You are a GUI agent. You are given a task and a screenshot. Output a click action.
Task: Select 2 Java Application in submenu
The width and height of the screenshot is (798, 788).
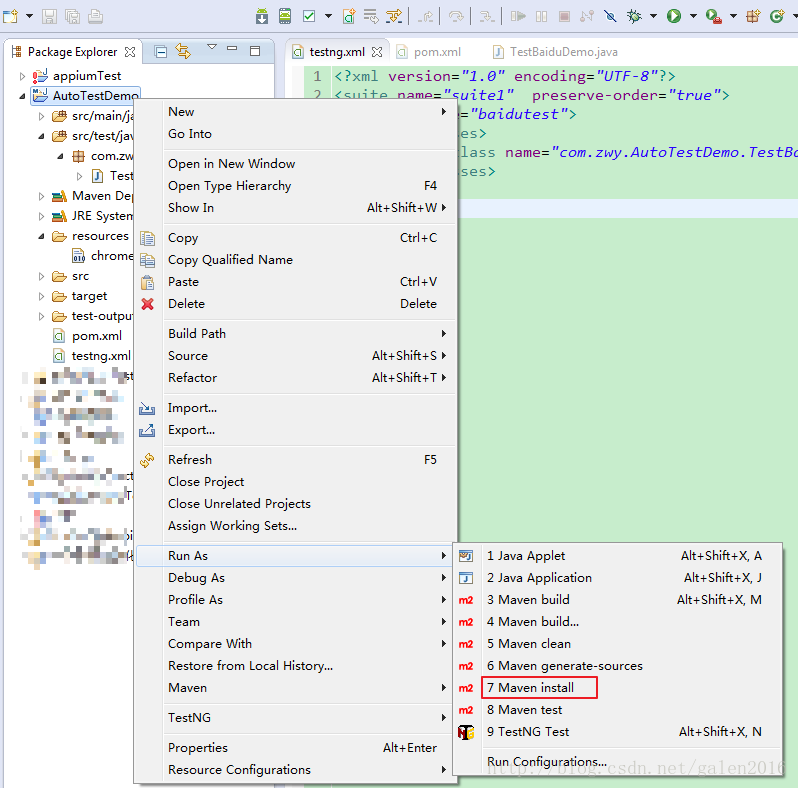(x=617, y=578)
